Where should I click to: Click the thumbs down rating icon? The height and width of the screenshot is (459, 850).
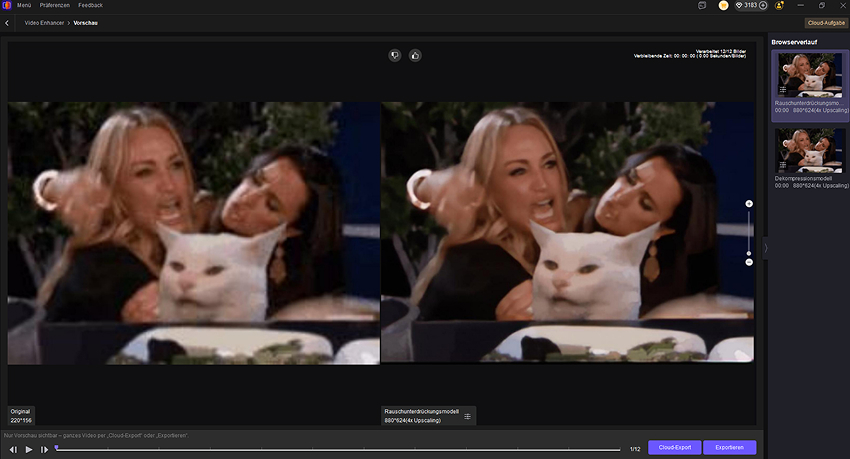point(395,55)
